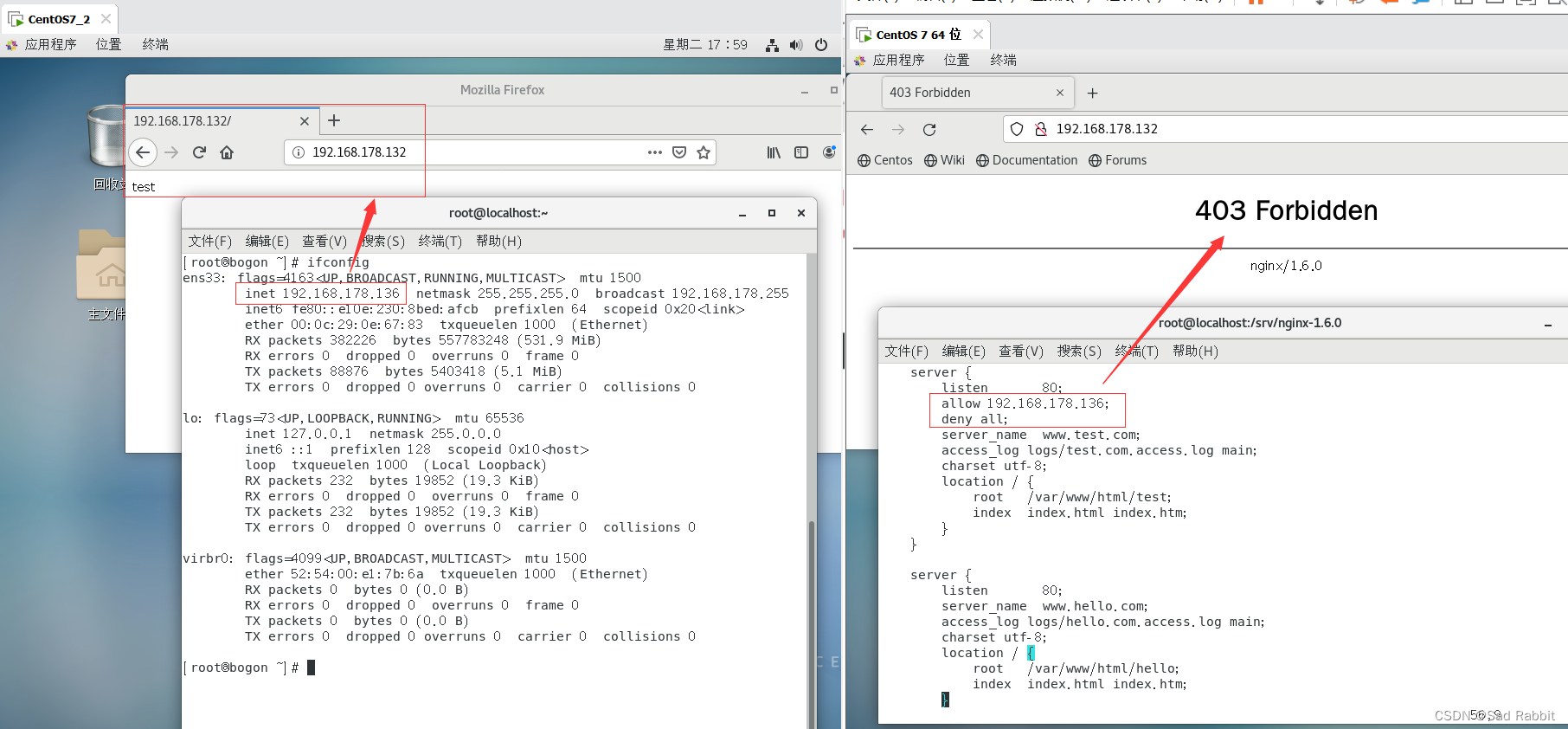Open Wiki bookmark link

944,160
